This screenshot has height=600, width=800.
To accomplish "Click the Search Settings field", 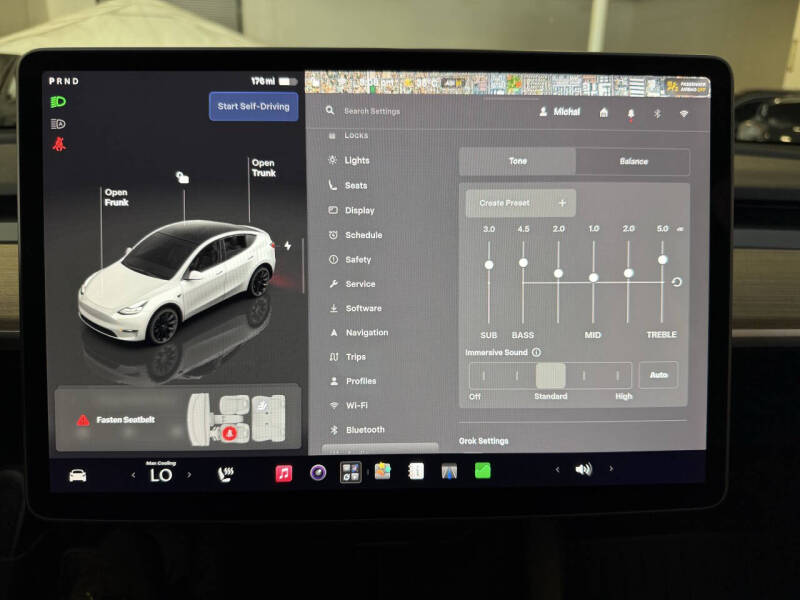I will pos(371,111).
